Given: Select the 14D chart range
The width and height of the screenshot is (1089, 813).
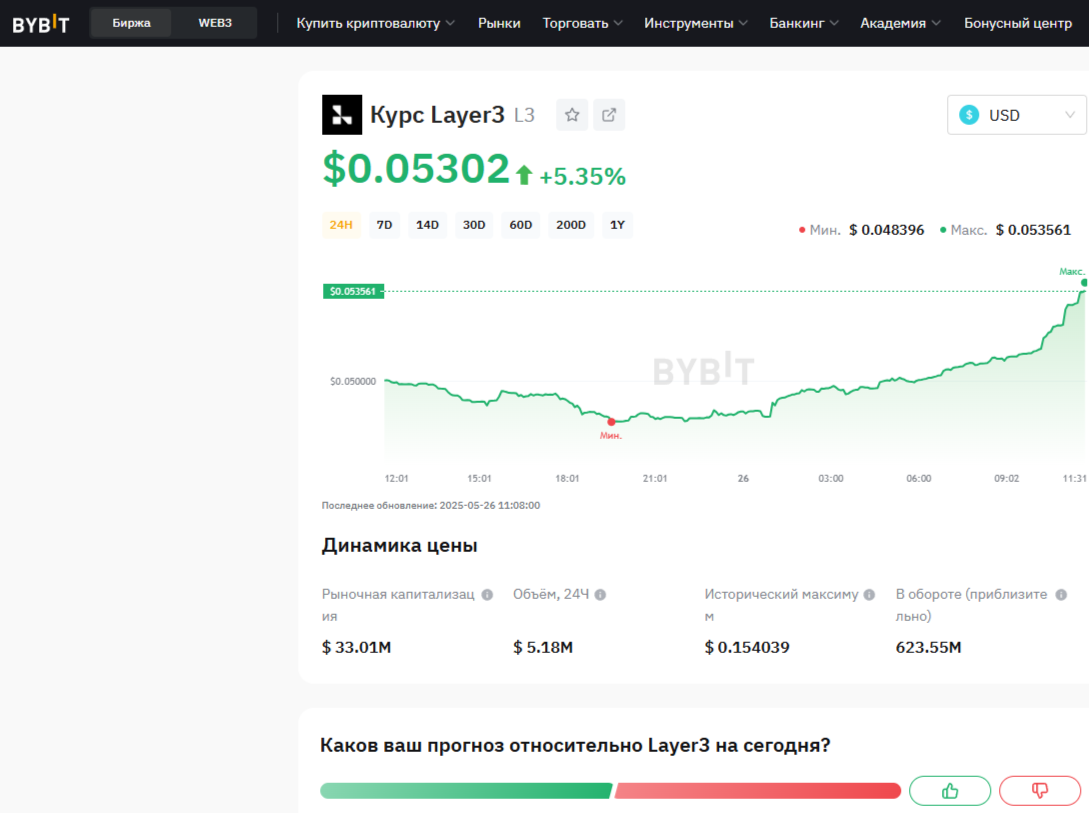Looking at the screenshot, I should pyautogui.click(x=427, y=225).
